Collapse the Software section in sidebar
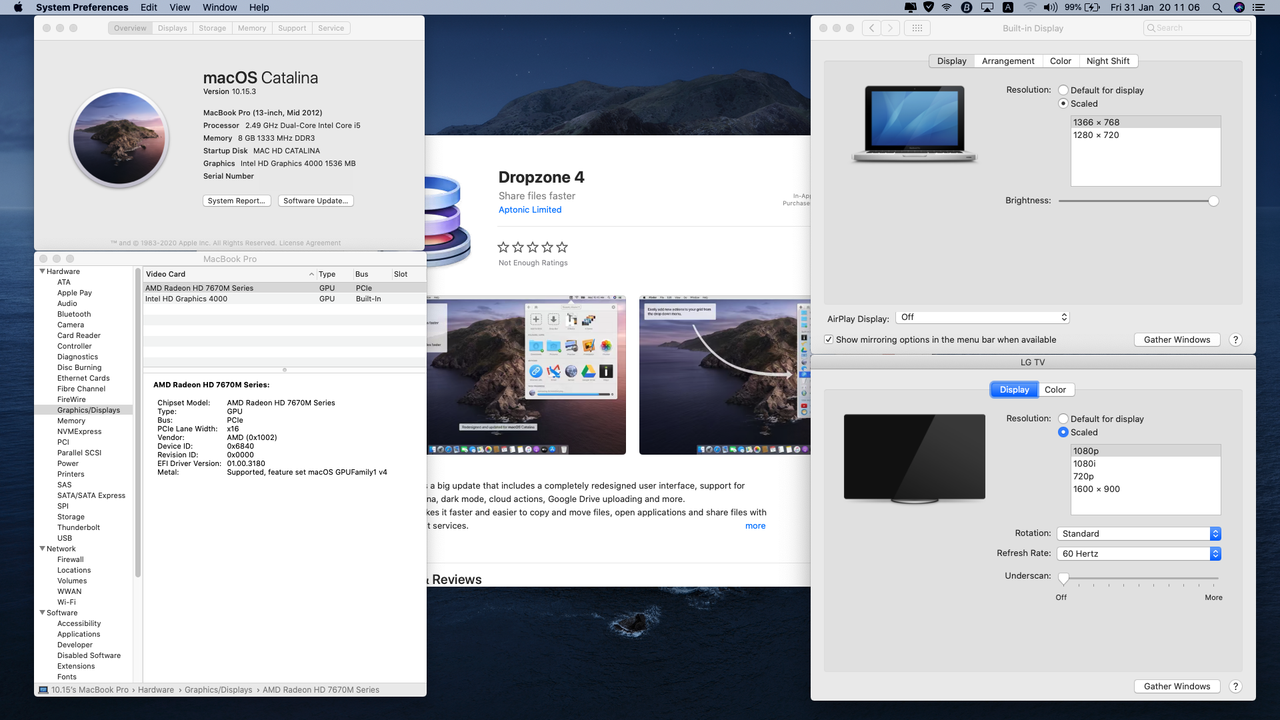 tap(42, 613)
